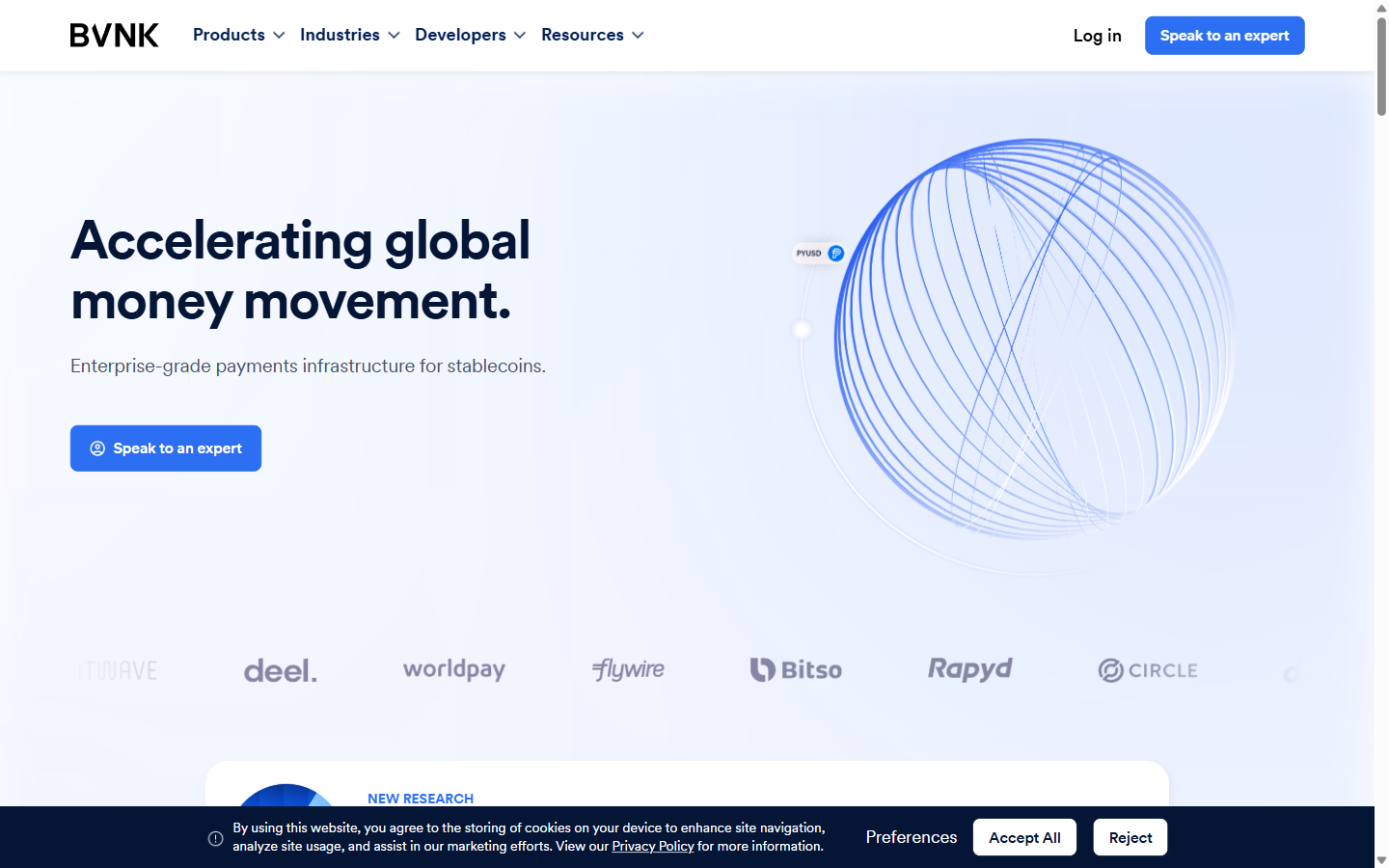Screen dimensions: 1389x868
Task: Open cookie Preferences
Action: pos(911,837)
